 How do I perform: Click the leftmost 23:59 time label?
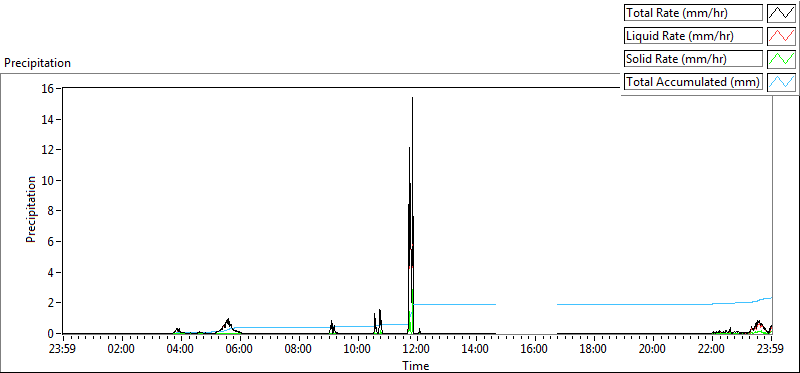point(63,350)
